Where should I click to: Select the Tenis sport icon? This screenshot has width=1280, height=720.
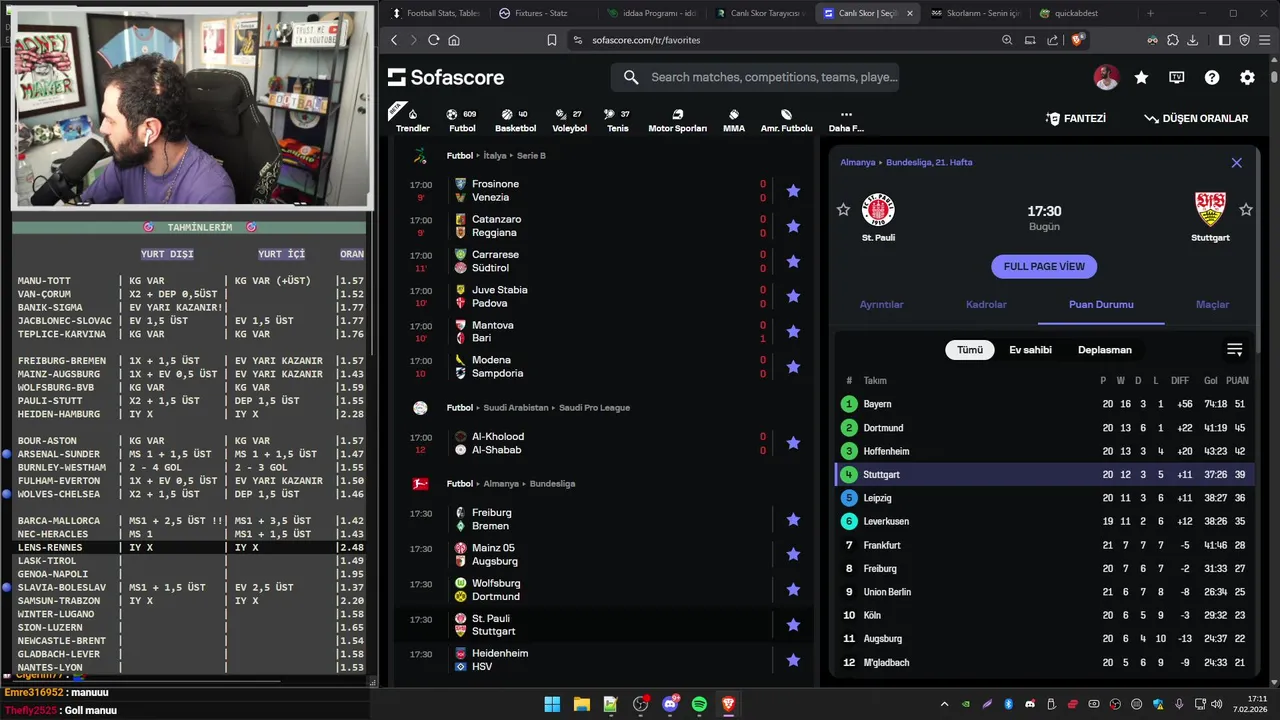pos(618,120)
